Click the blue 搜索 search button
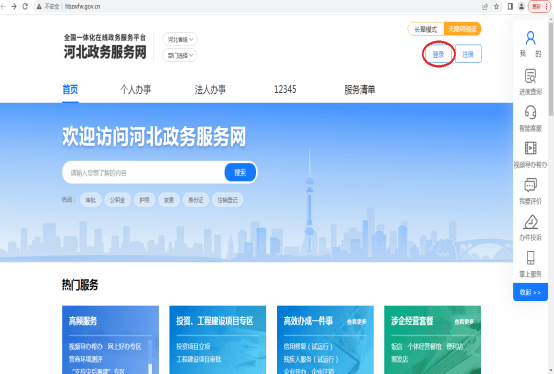The width and height of the screenshot is (554, 374). click(240, 172)
